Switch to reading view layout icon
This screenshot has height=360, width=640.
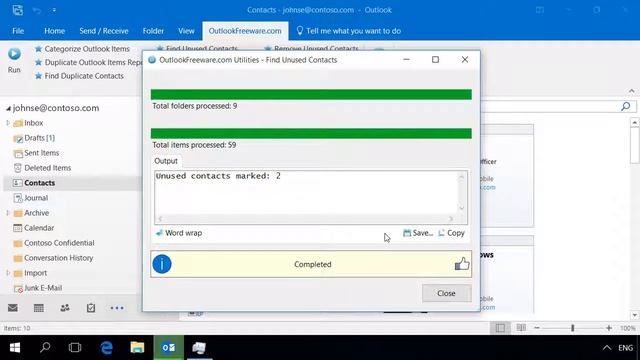tap(521, 328)
